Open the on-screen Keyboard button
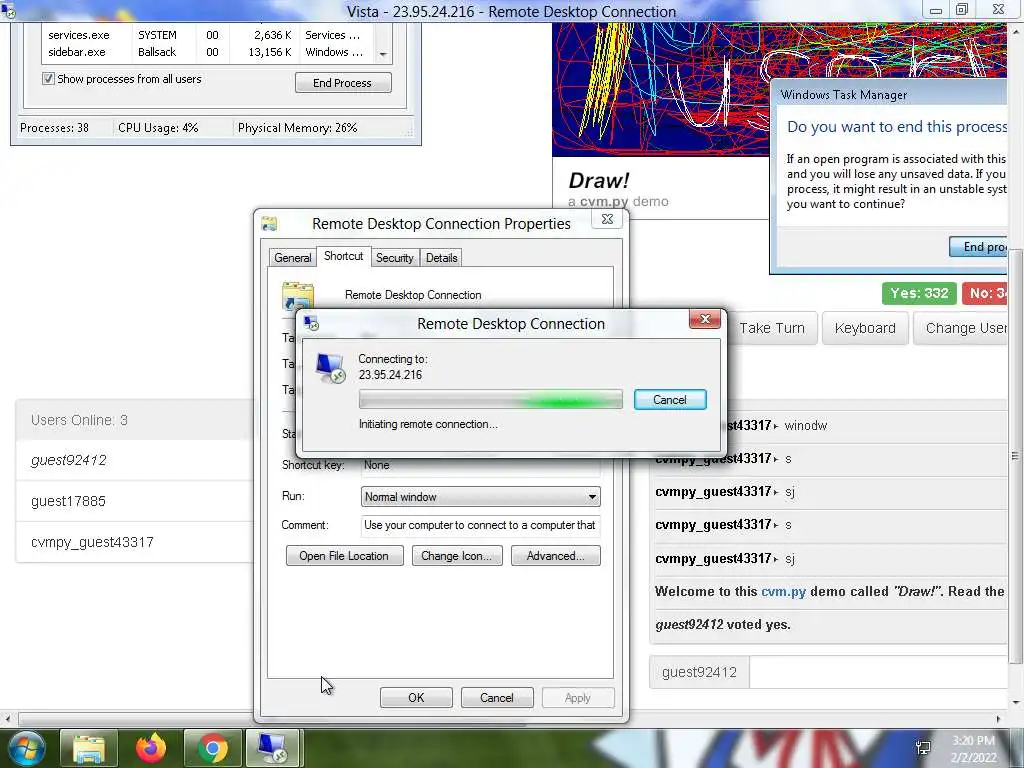Viewport: 1024px width, 768px height. point(865,328)
